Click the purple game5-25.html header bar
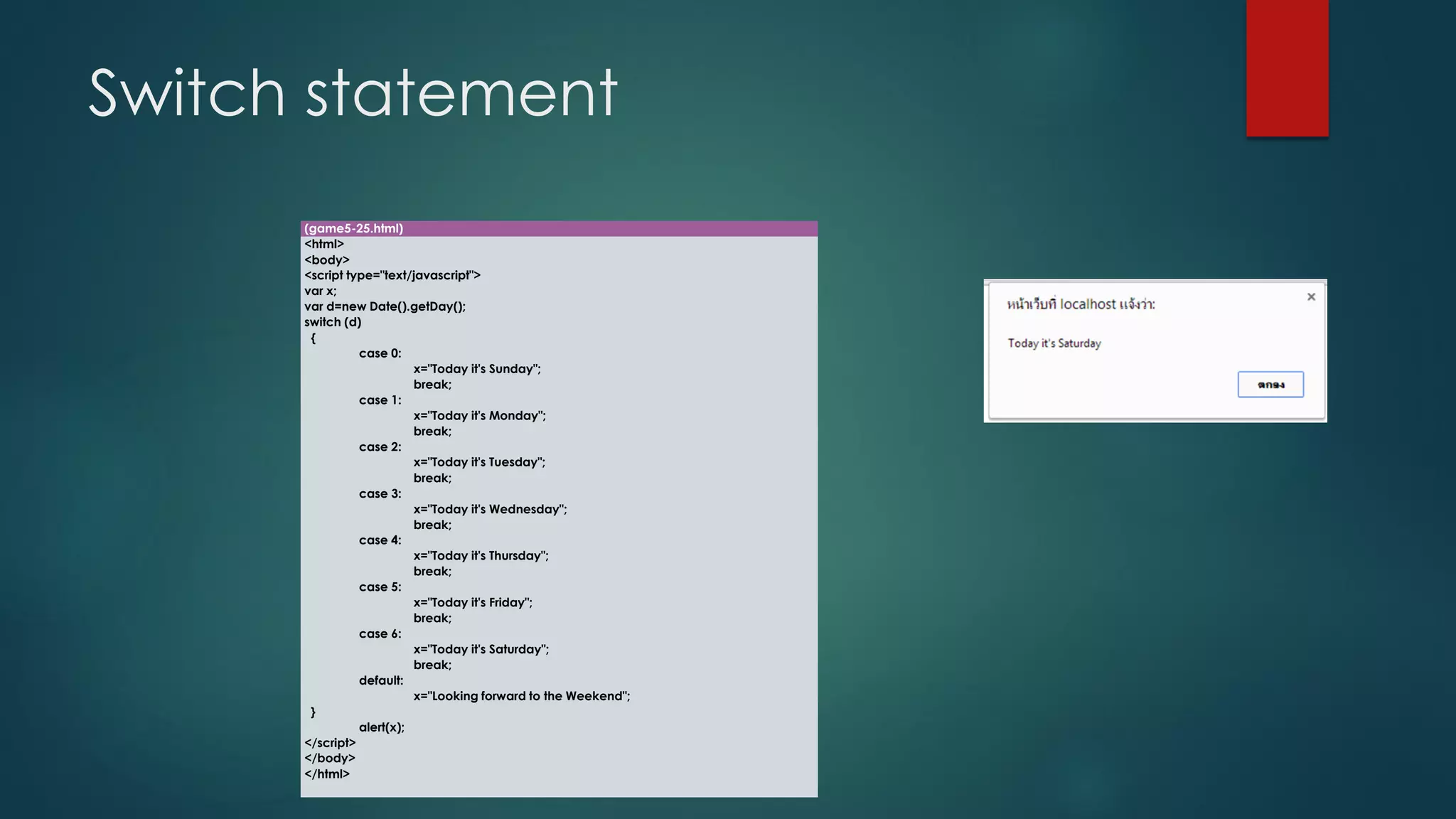Screen dimensions: 1456x819 point(559,228)
